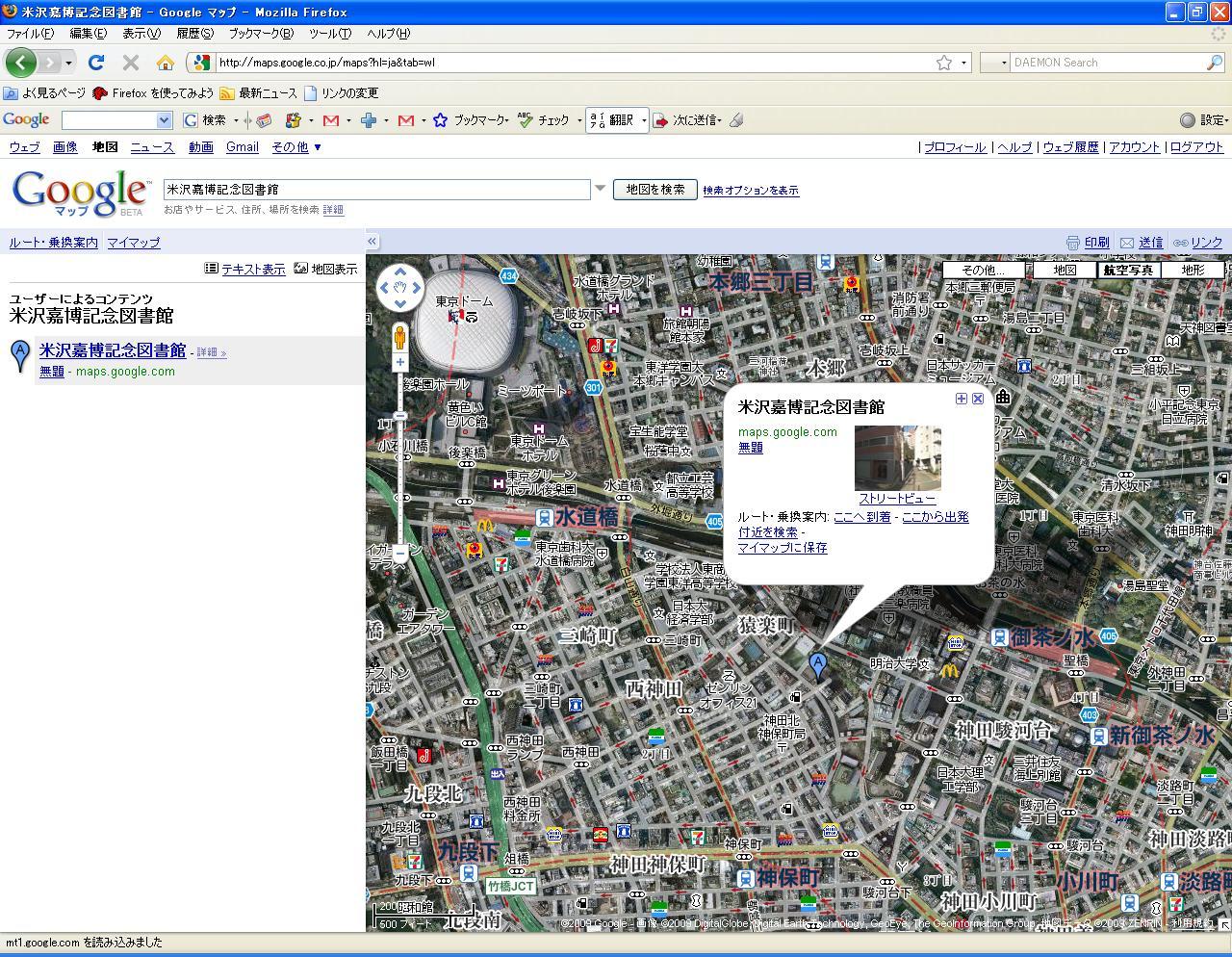Image resolution: width=1232 pixels, height=957 pixels.
Task: Switch the map to 航空写真 satellite view
Action: [x=1128, y=271]
